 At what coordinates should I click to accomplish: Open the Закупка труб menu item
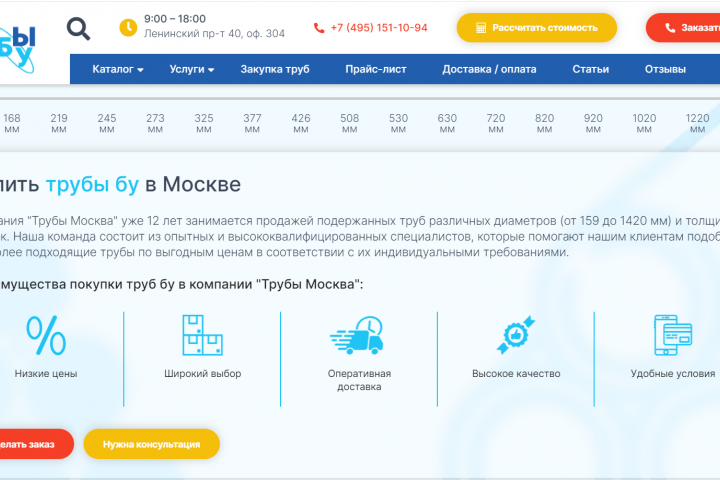coord(275,69)
